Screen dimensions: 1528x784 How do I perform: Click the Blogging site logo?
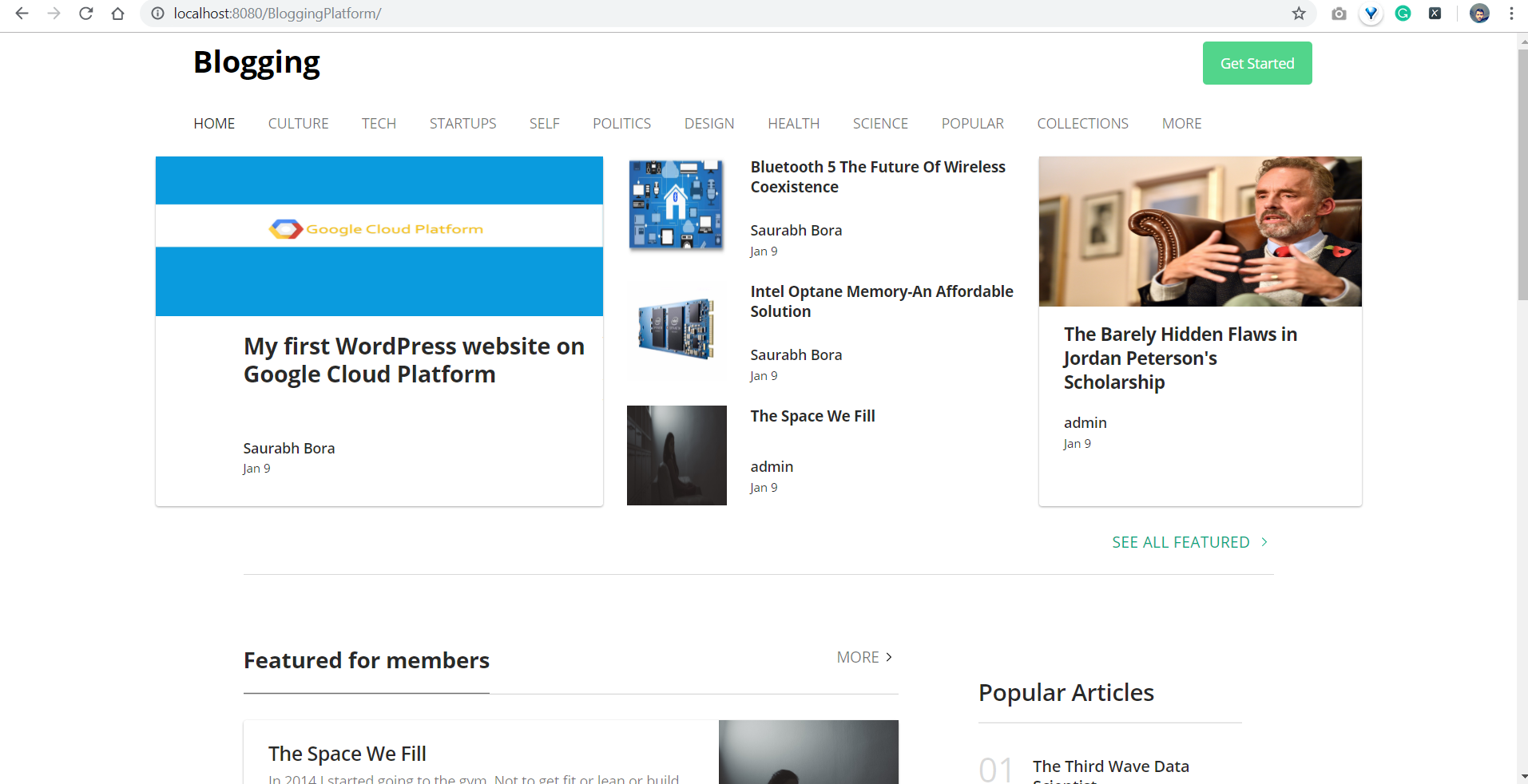coord(256,62)
